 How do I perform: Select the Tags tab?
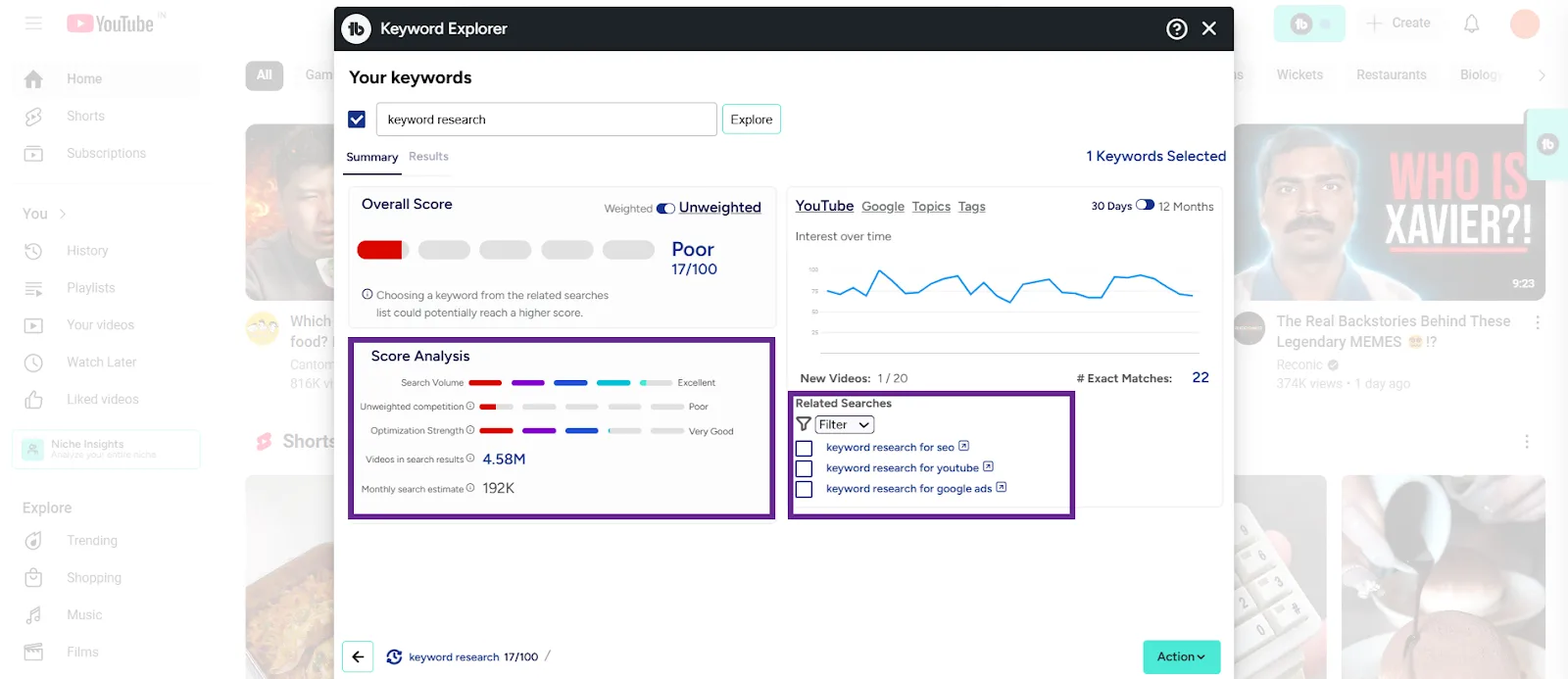(x=971, y=207)
